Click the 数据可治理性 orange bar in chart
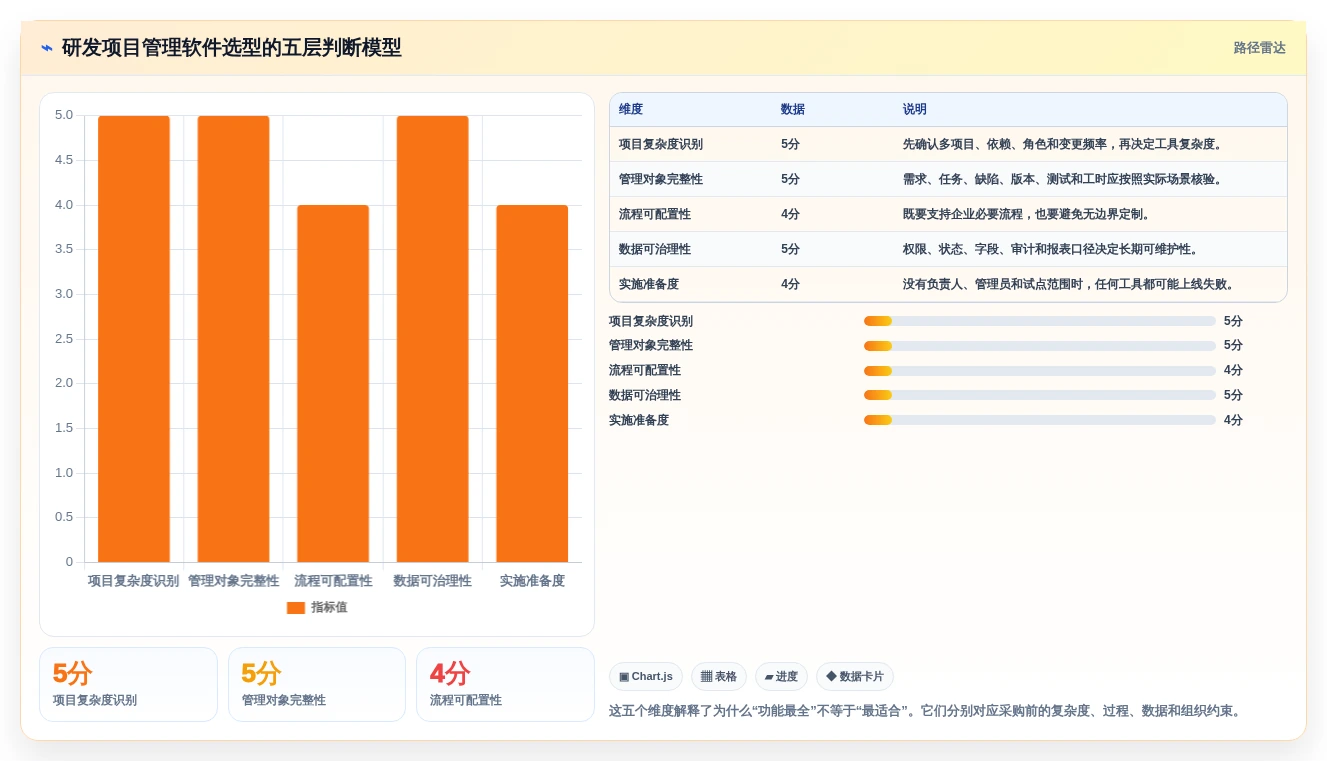1327x761 pixels. pyautogui.click(x=432, y=339)
